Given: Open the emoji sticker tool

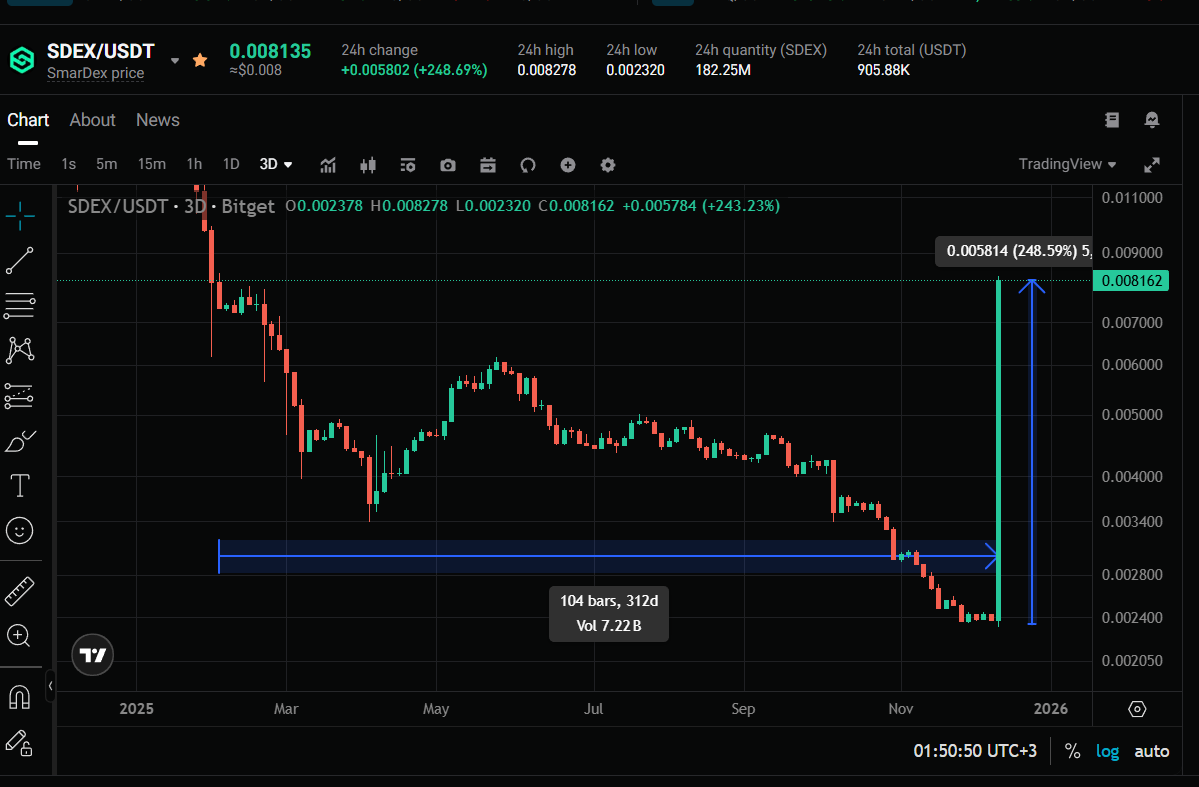Looking at the screenshot, I should 20,530.
